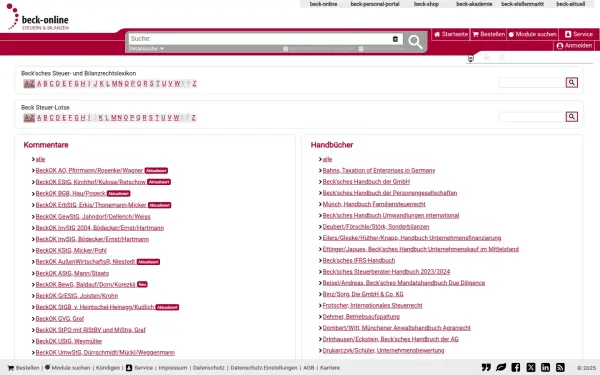The width and height of the screenshot is (600, 375).
Task: Expand the Detailsuche dropdown
Action: point(146,49)
